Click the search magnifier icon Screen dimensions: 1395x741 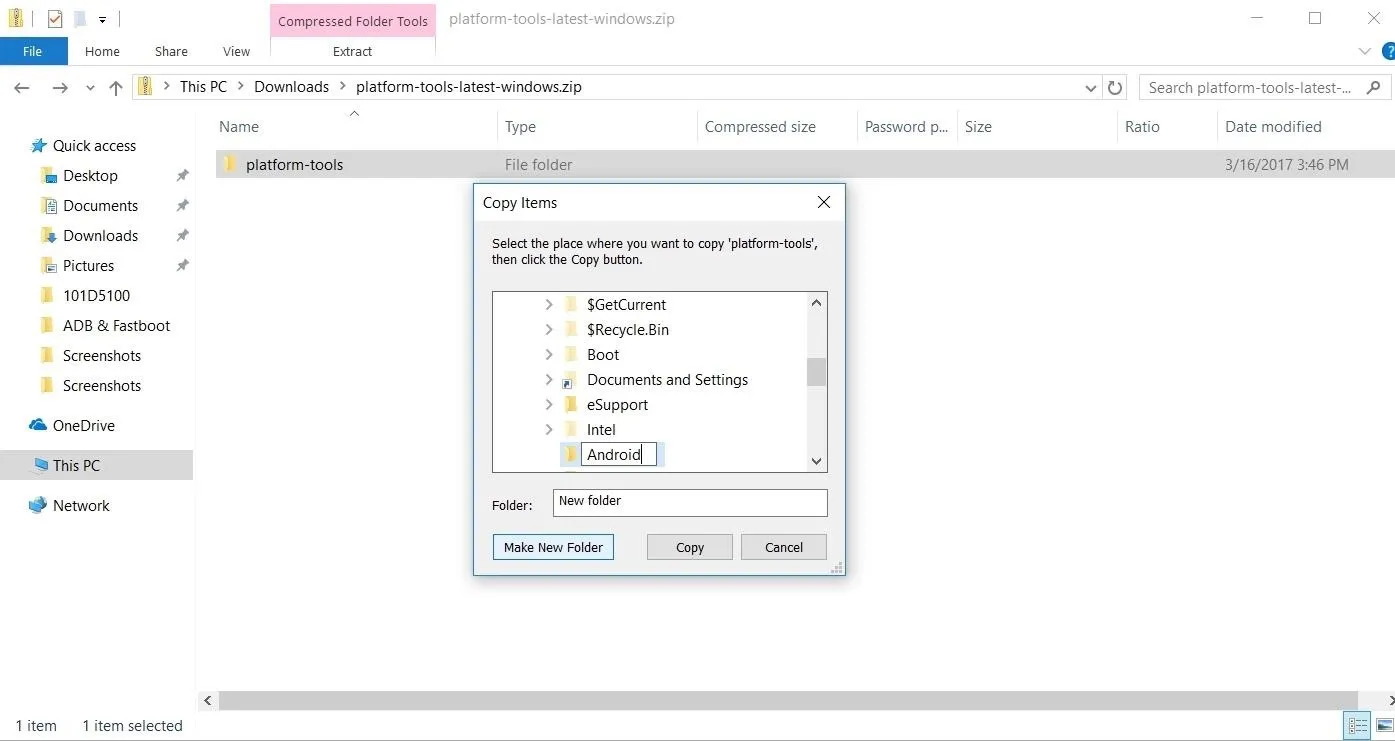(1373, 88)
